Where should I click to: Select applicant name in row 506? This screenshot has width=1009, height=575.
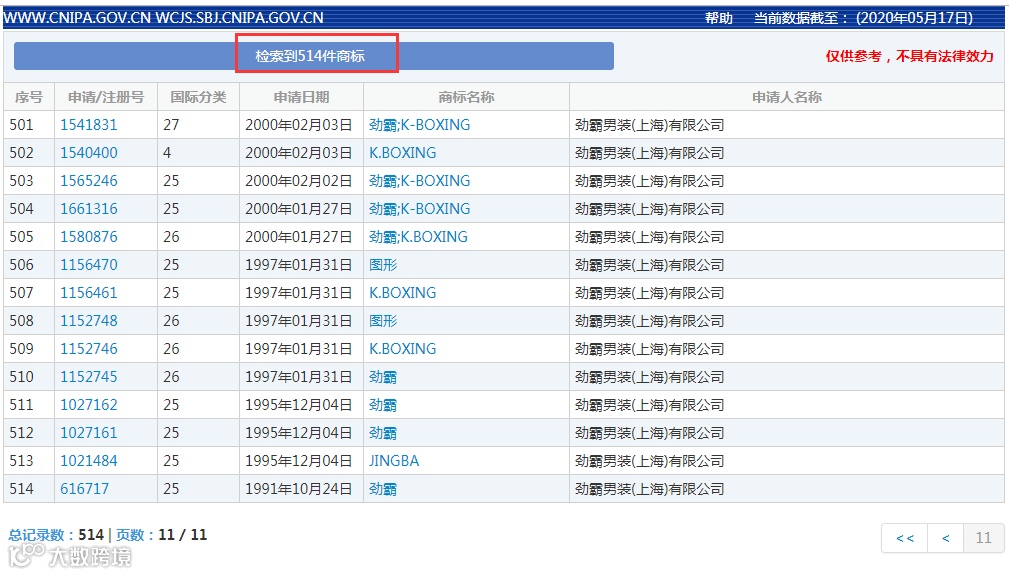649,265
